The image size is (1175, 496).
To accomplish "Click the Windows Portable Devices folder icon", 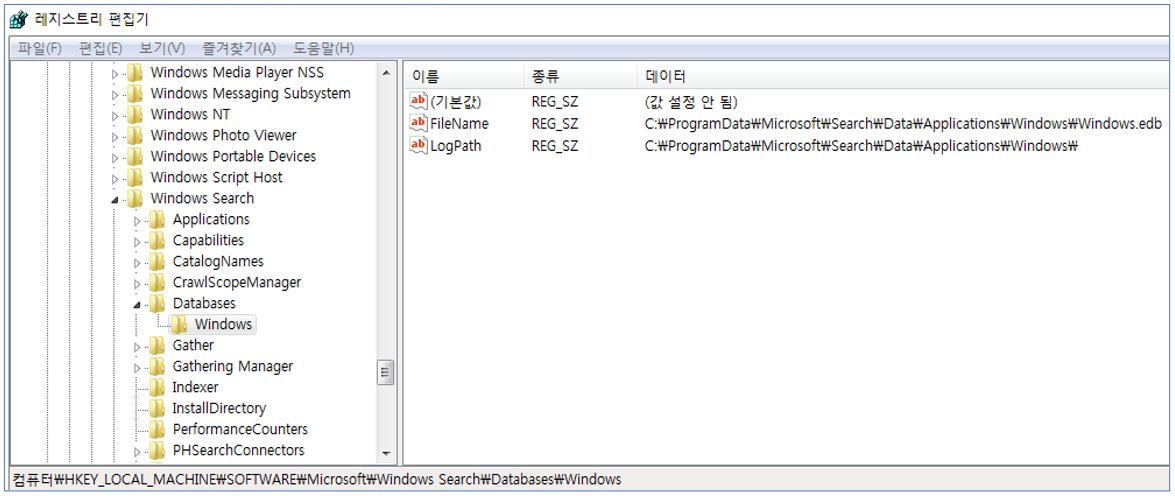I will pos(134,157).
